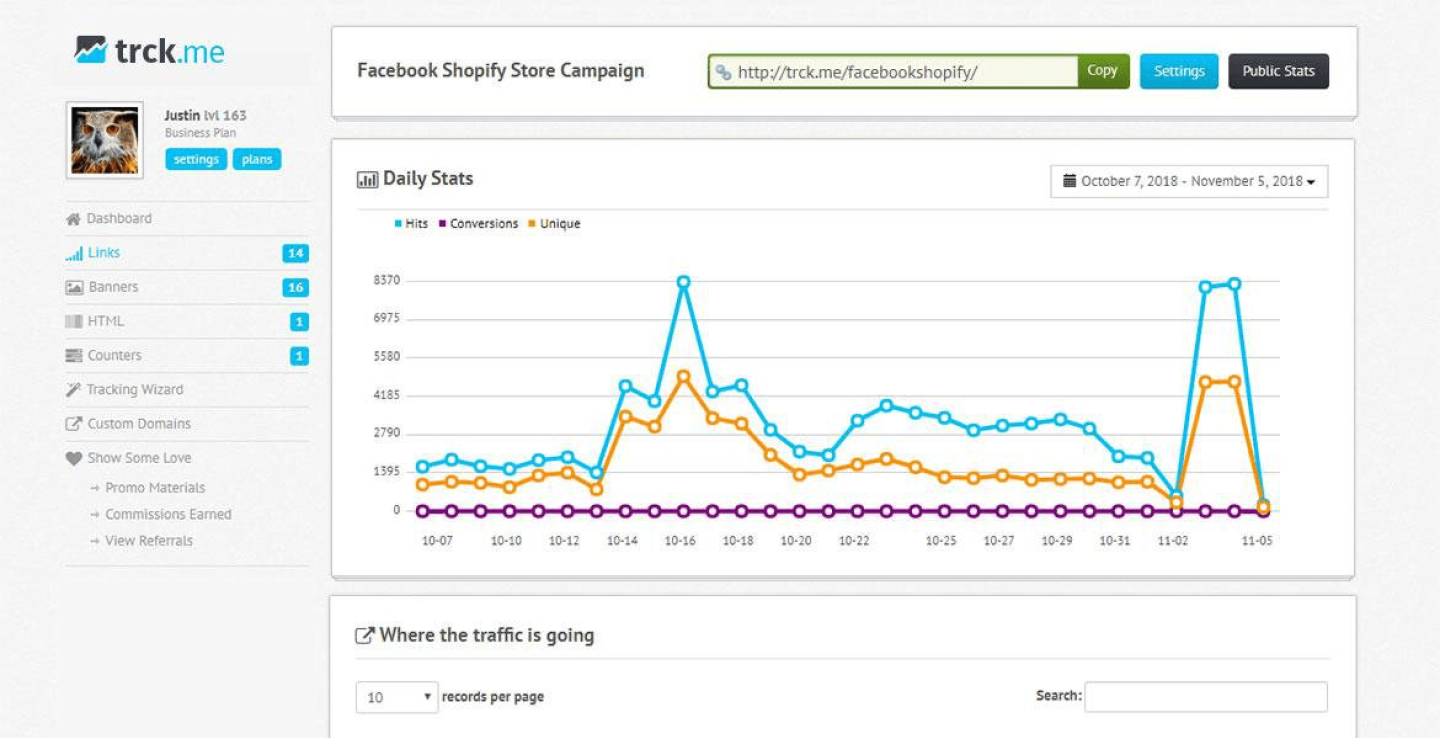The image size is (1440, 738).
Task: Open the date range picker dropdown
Action: click(x=1189, y=182)
